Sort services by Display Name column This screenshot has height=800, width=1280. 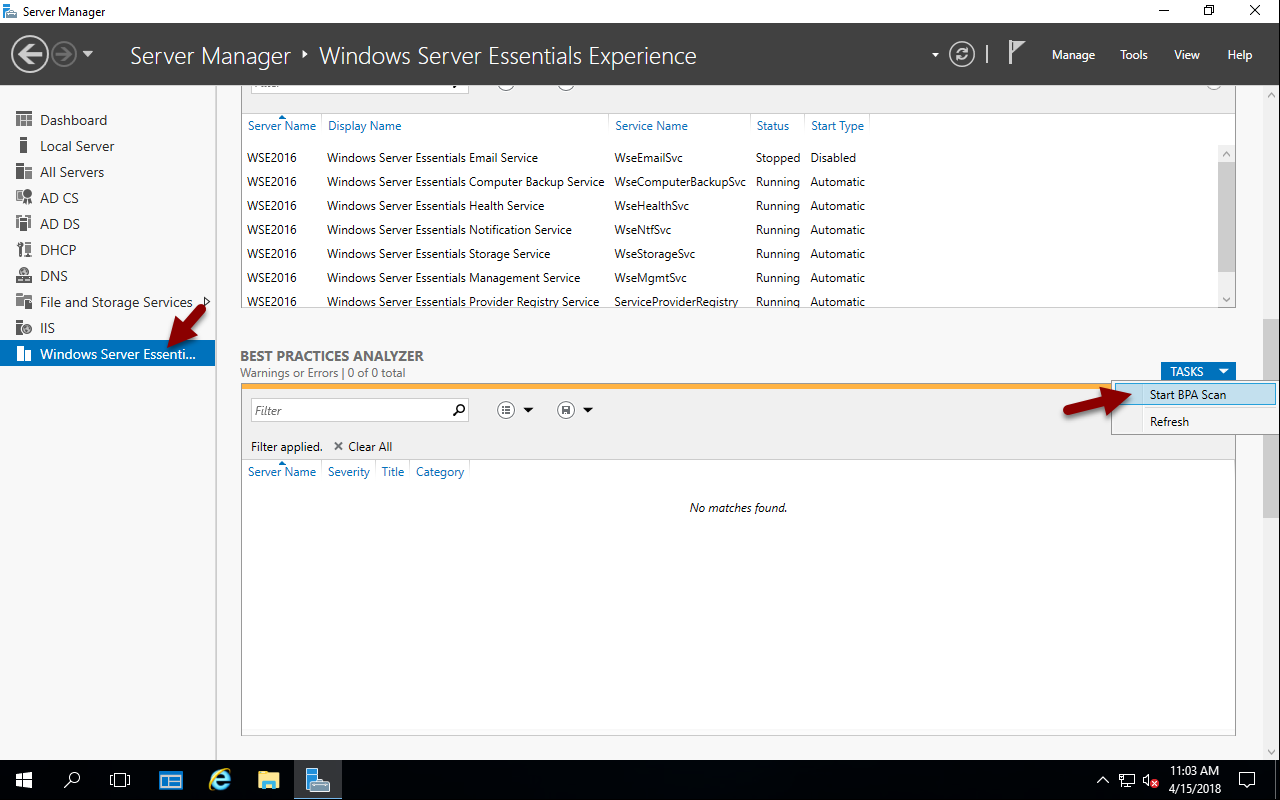[x=365, y=126]
